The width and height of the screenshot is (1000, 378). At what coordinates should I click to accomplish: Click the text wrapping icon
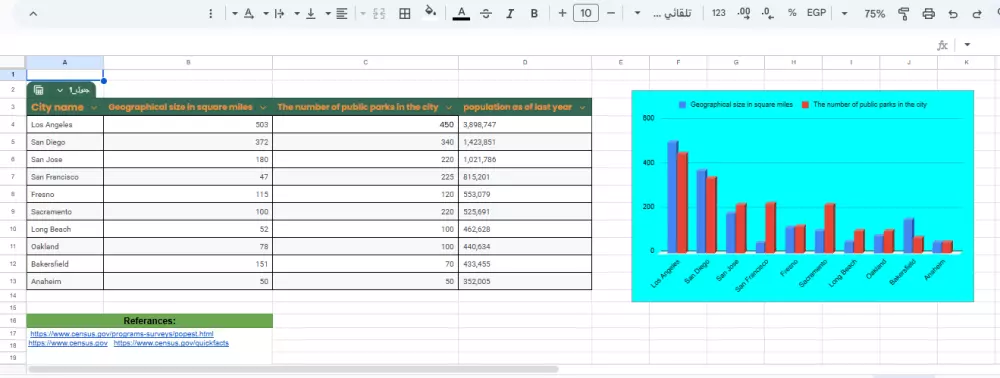[x=279, y=13]
